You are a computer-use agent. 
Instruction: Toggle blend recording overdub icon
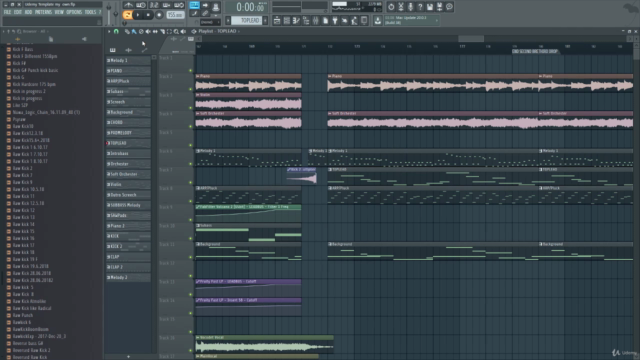(x=167, y=5)
